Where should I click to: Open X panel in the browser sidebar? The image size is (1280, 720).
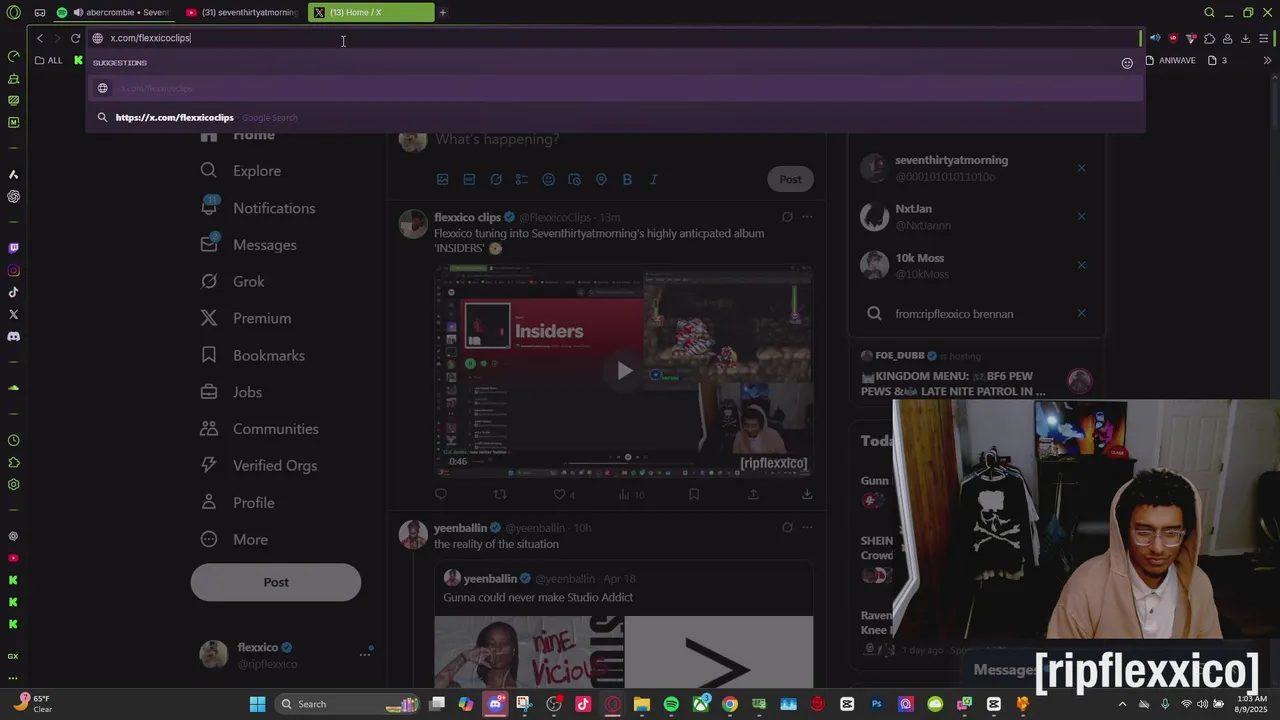click(13, 314)
